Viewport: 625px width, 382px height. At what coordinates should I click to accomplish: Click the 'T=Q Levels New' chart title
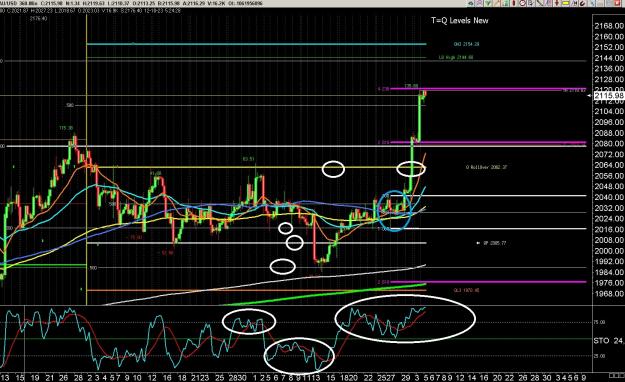(460, 20)
